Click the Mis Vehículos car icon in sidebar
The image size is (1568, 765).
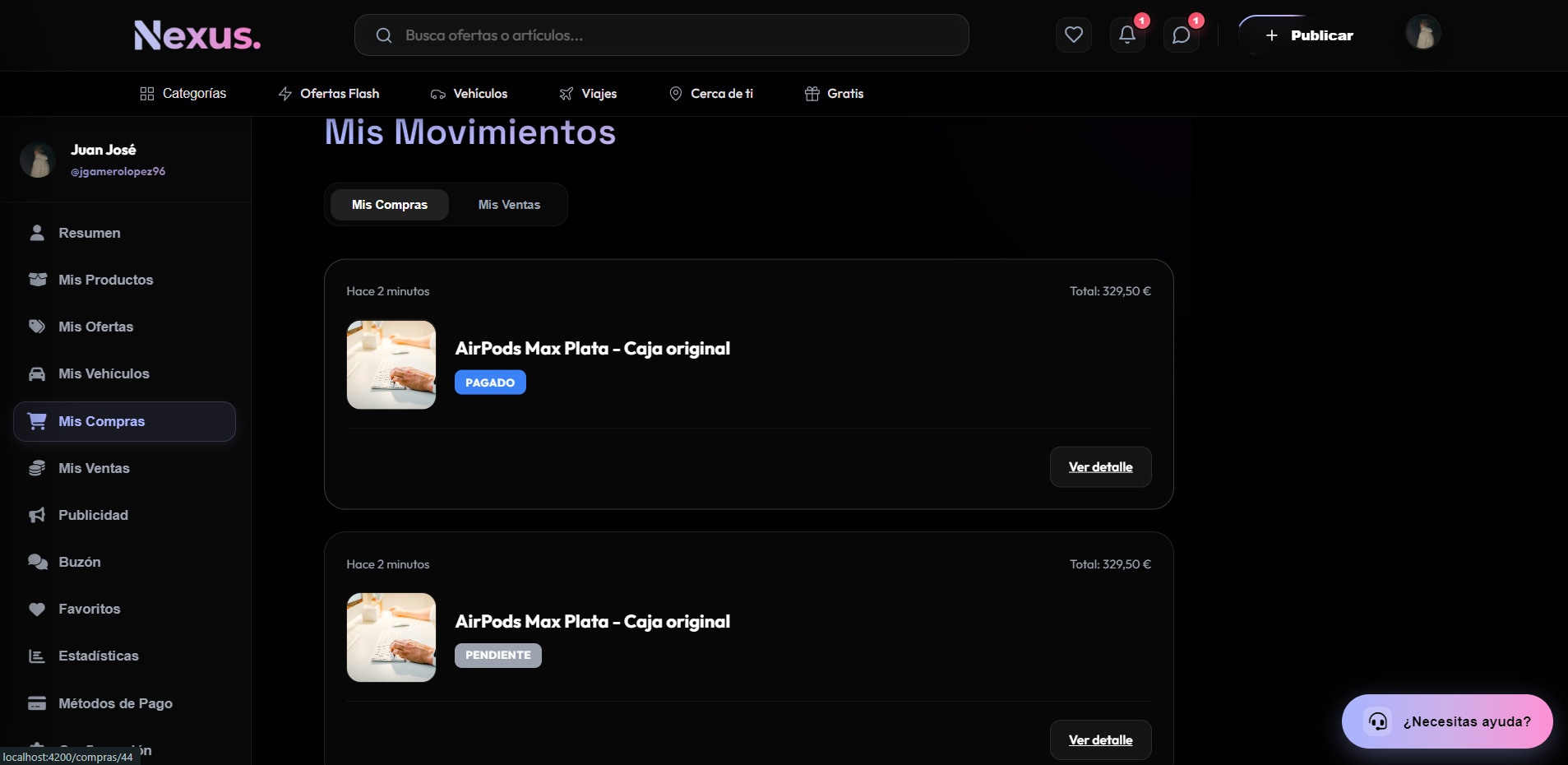pyautogui.click(x=37, y=373)
